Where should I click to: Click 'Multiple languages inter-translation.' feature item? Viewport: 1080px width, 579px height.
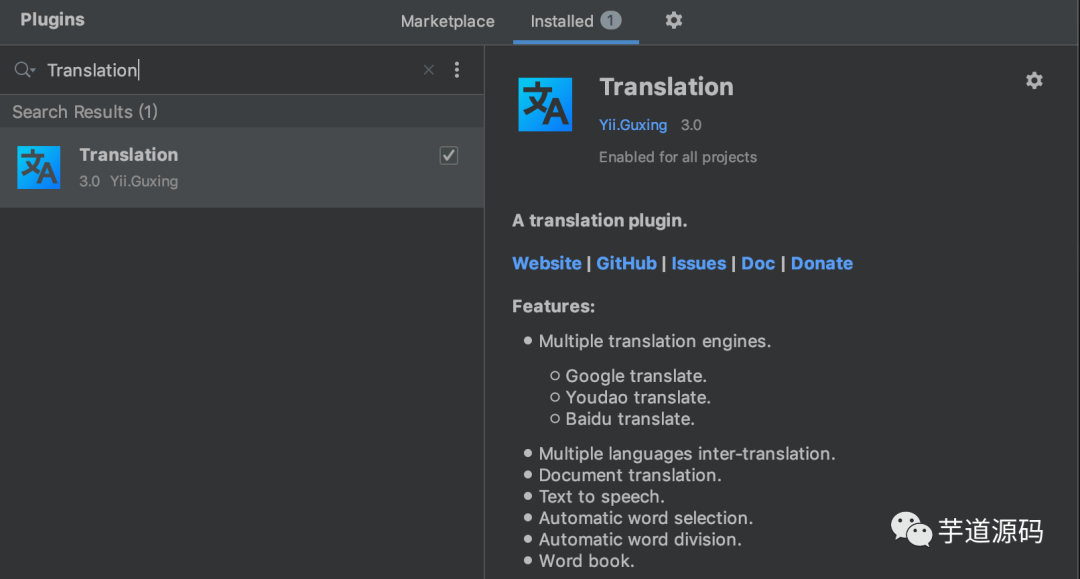point(687,454)
